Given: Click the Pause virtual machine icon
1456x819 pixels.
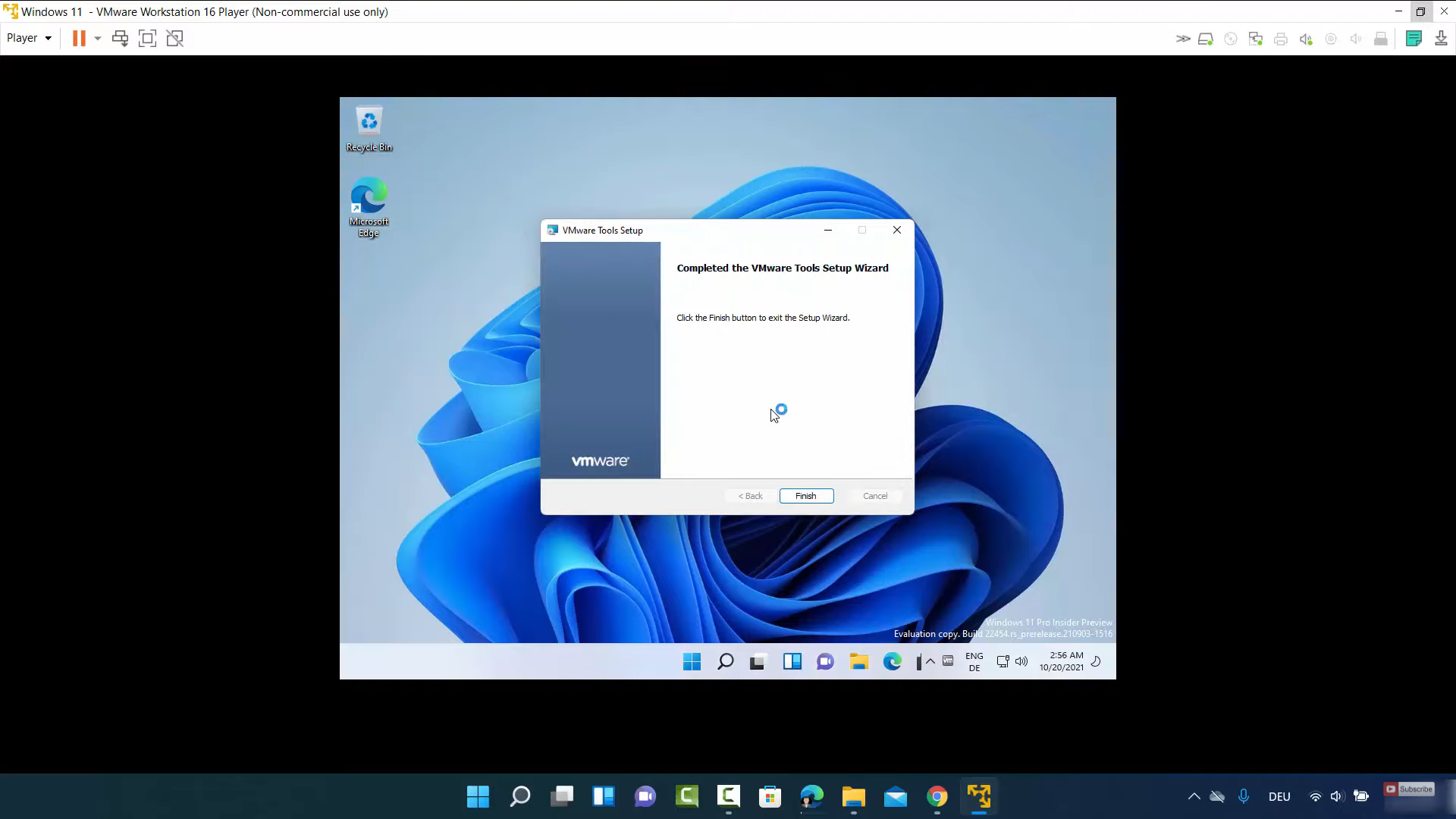Looking at the screenshot, I should (x=79, y=39).
